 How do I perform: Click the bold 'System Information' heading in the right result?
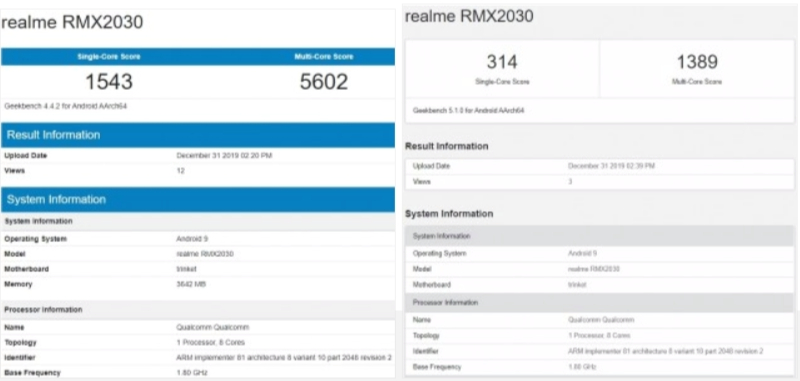(449, 214)
